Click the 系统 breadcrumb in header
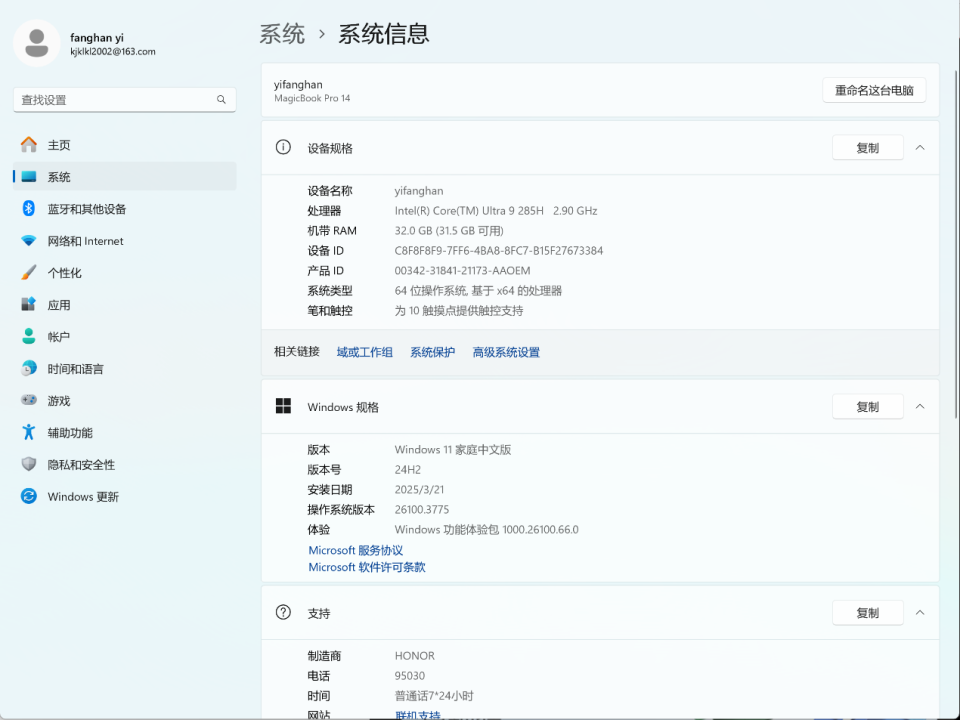The height and width of the screenshot is (720, 960). click(x=282, y=34)
